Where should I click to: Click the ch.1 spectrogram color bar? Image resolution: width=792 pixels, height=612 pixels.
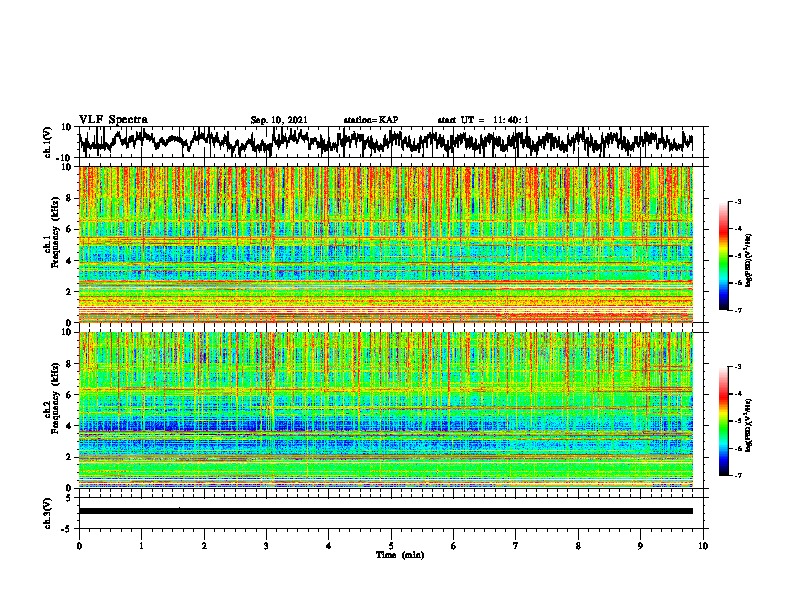(724, 256)
